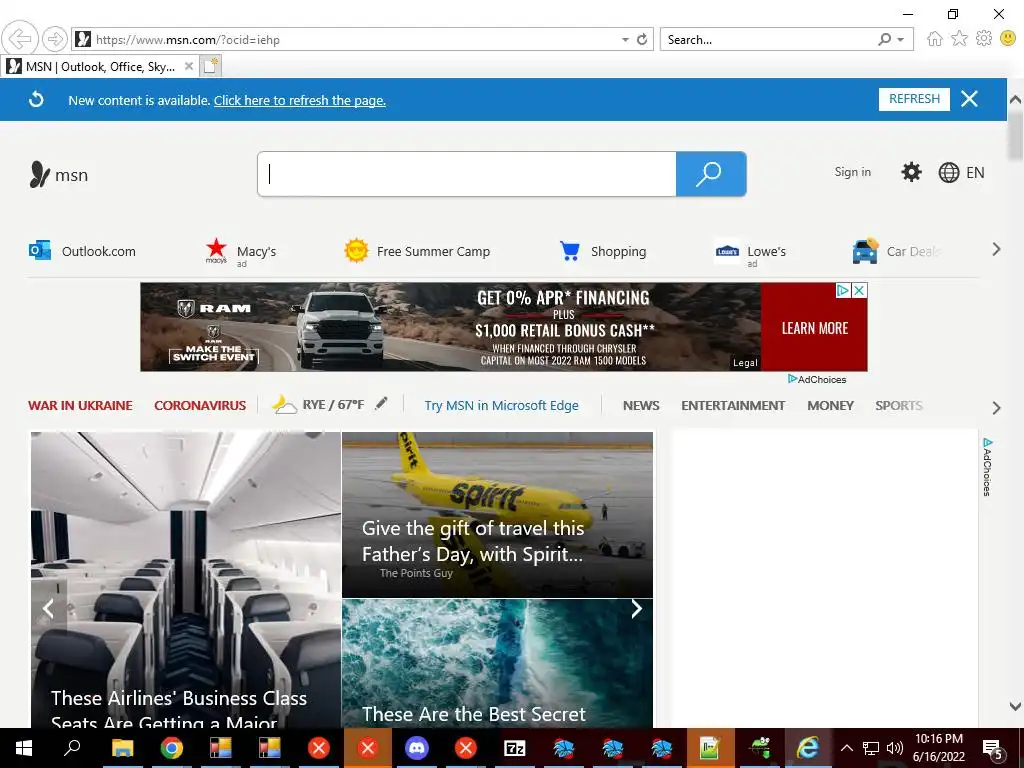Image resolution: width=1024 pixels, height=768 pixels.
Task: Reload page using address bar refresh icon
Action: (x=642, y=39)
